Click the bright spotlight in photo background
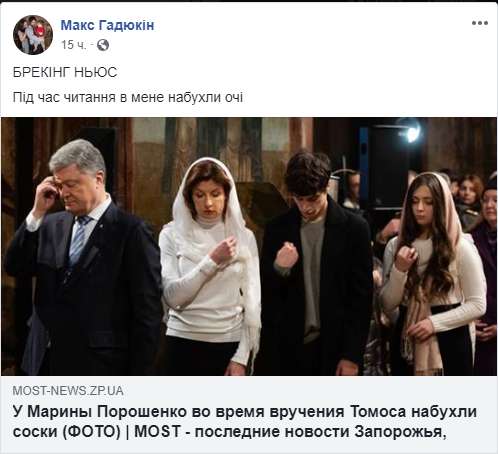The height and width of the screenshot is (454, 498). 413,132
